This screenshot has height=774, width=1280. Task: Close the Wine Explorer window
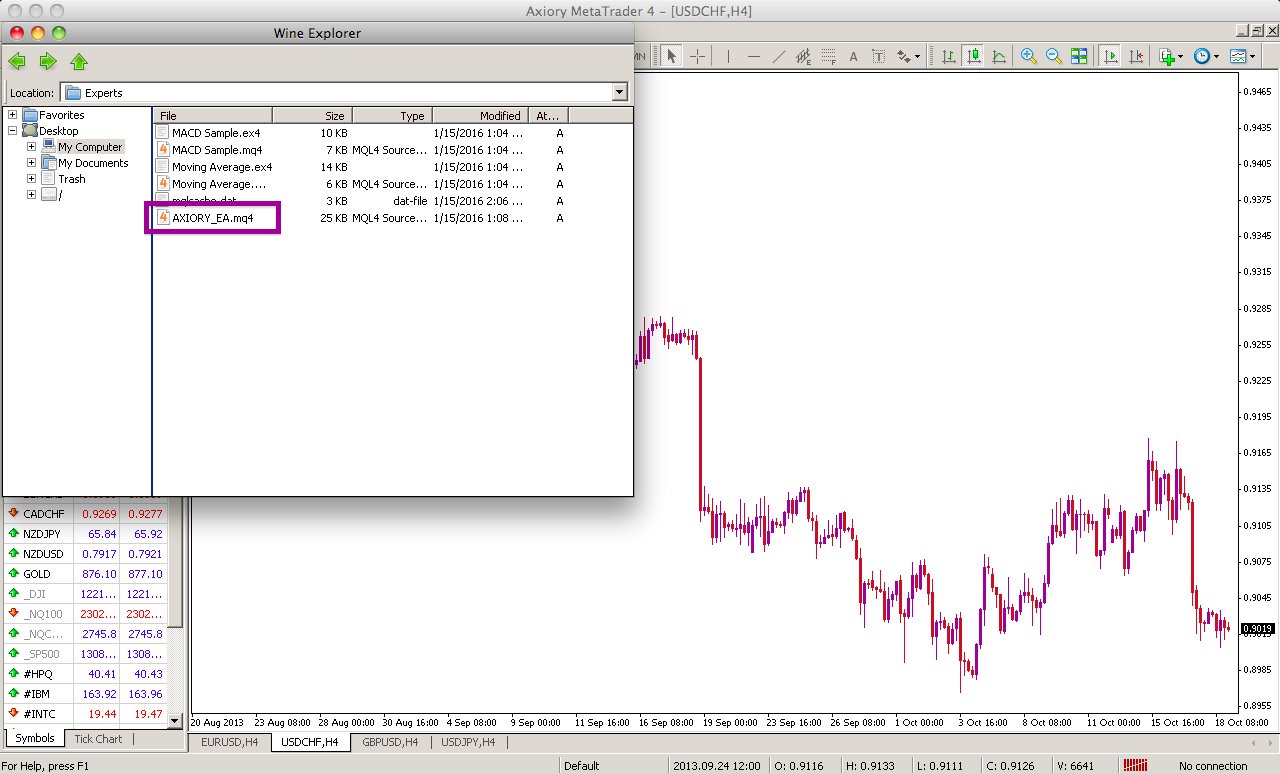[17, 33]
